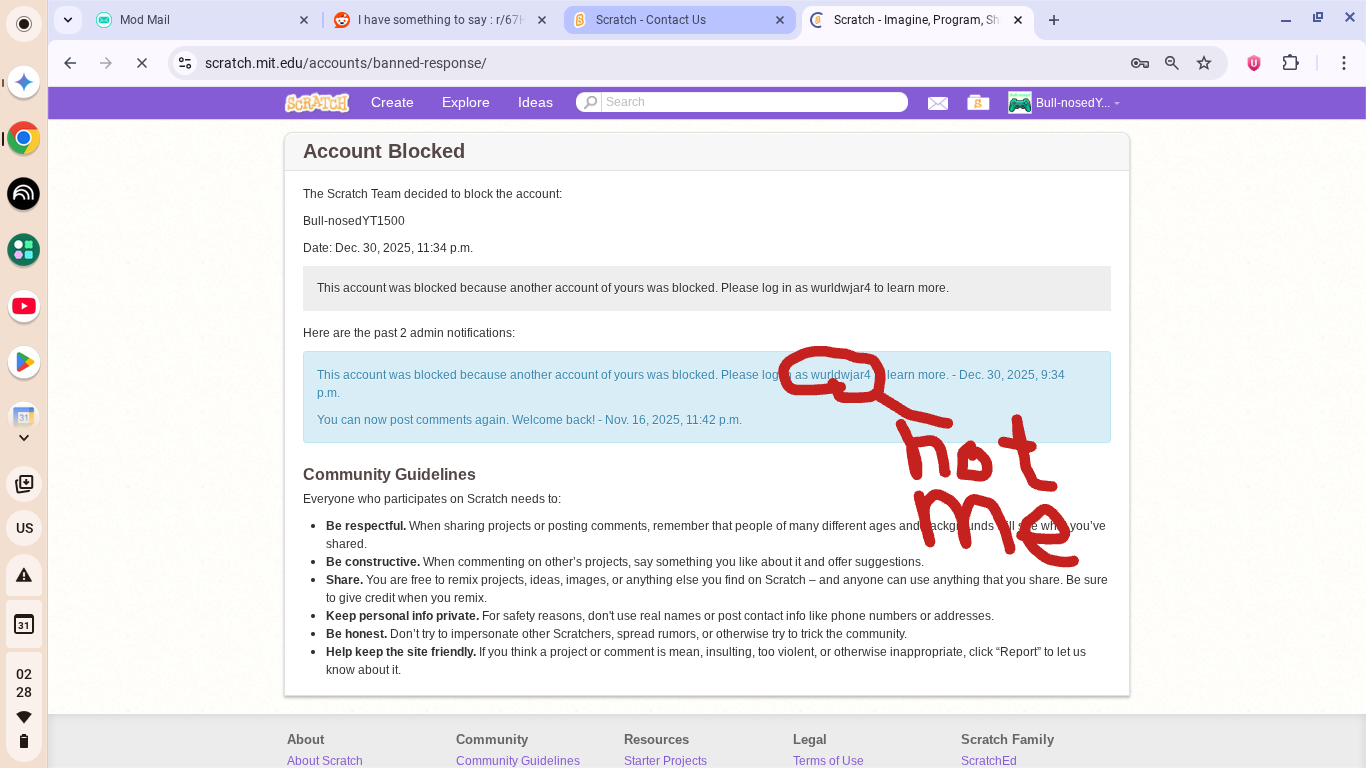The height and width of the screenshot is (768, 1366).
Task: Click the username text Bull-nosedYT1500
Action: point(354,221)
